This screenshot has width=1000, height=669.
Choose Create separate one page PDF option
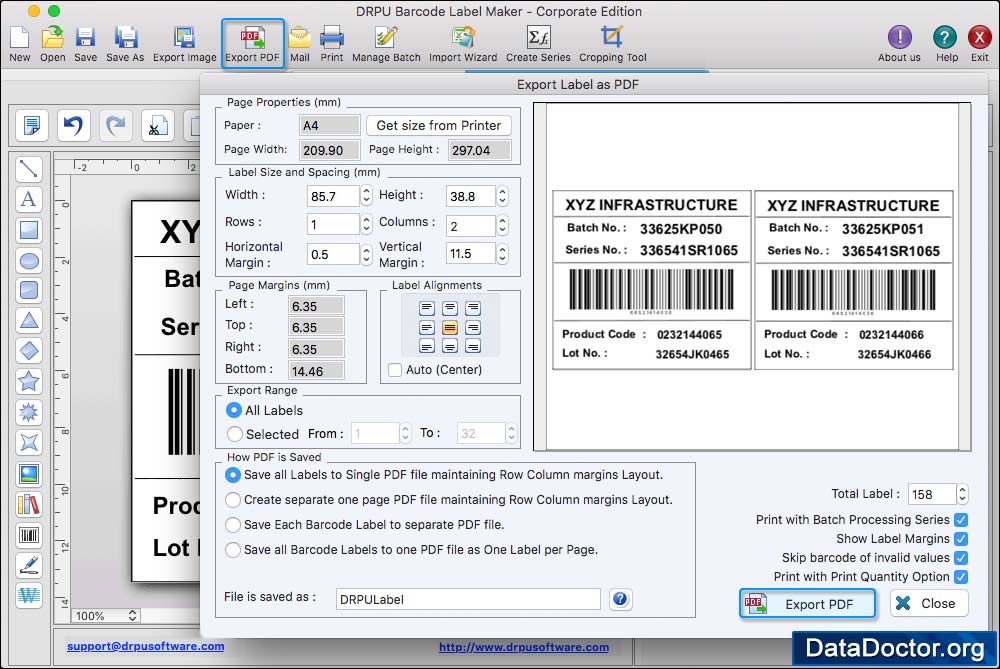pos(233,500)
